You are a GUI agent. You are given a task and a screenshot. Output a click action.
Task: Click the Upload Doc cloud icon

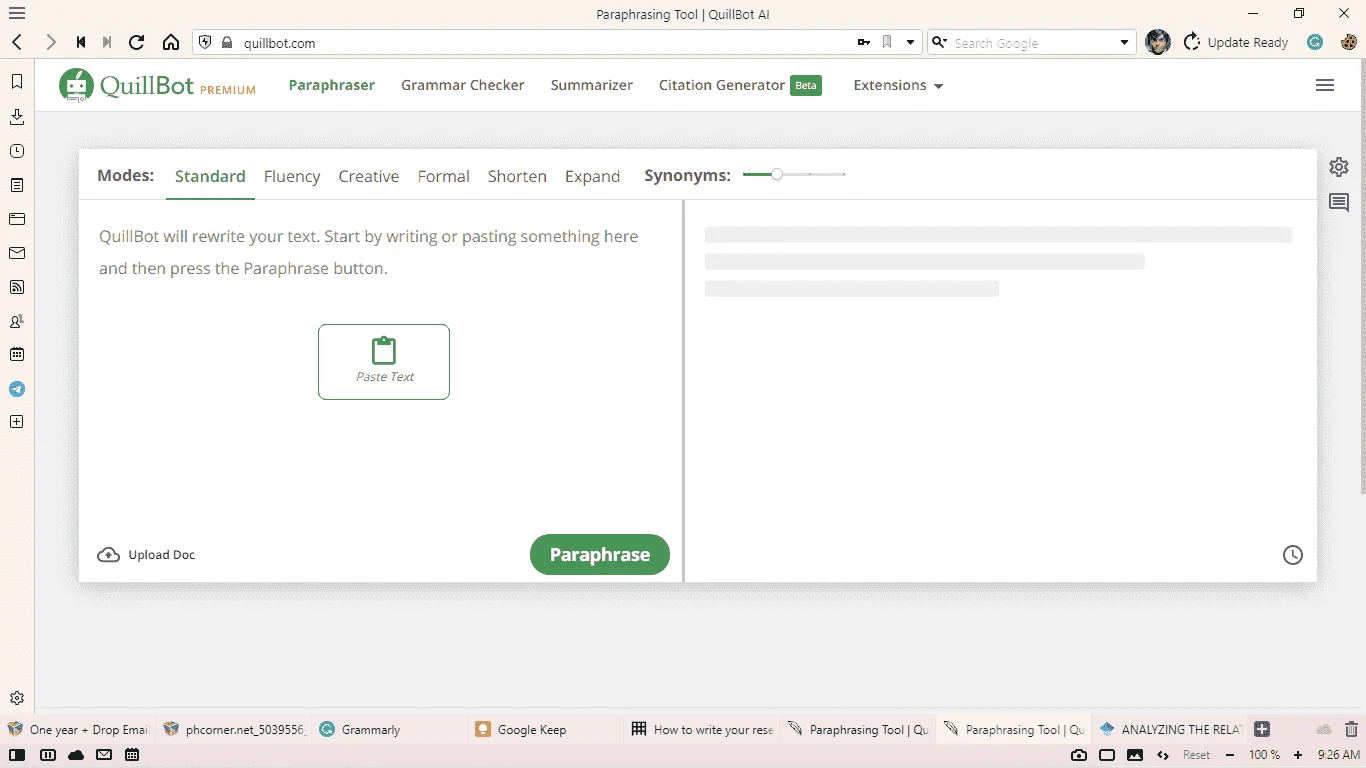point(108,555)
